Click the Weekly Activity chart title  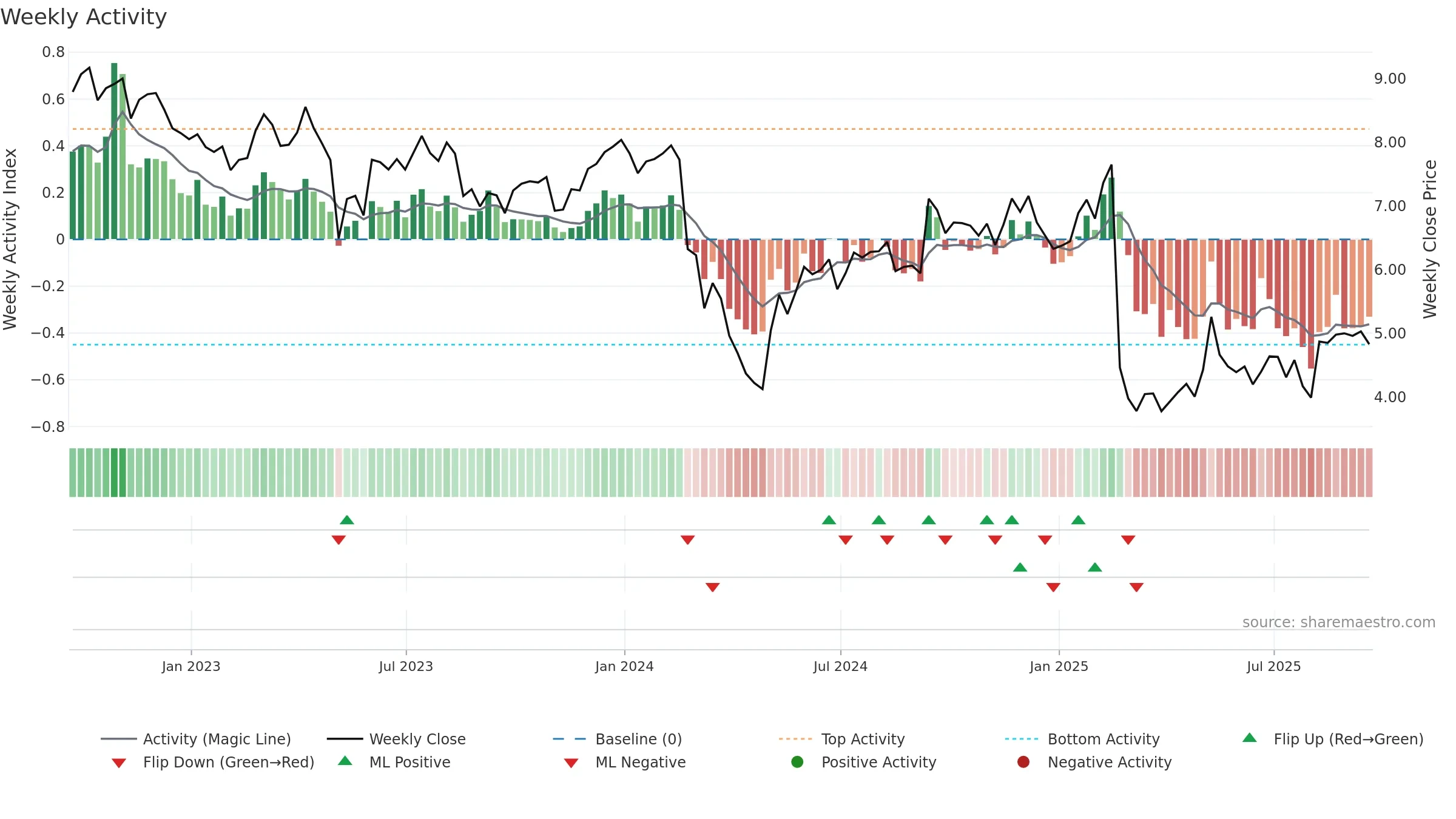84,17
